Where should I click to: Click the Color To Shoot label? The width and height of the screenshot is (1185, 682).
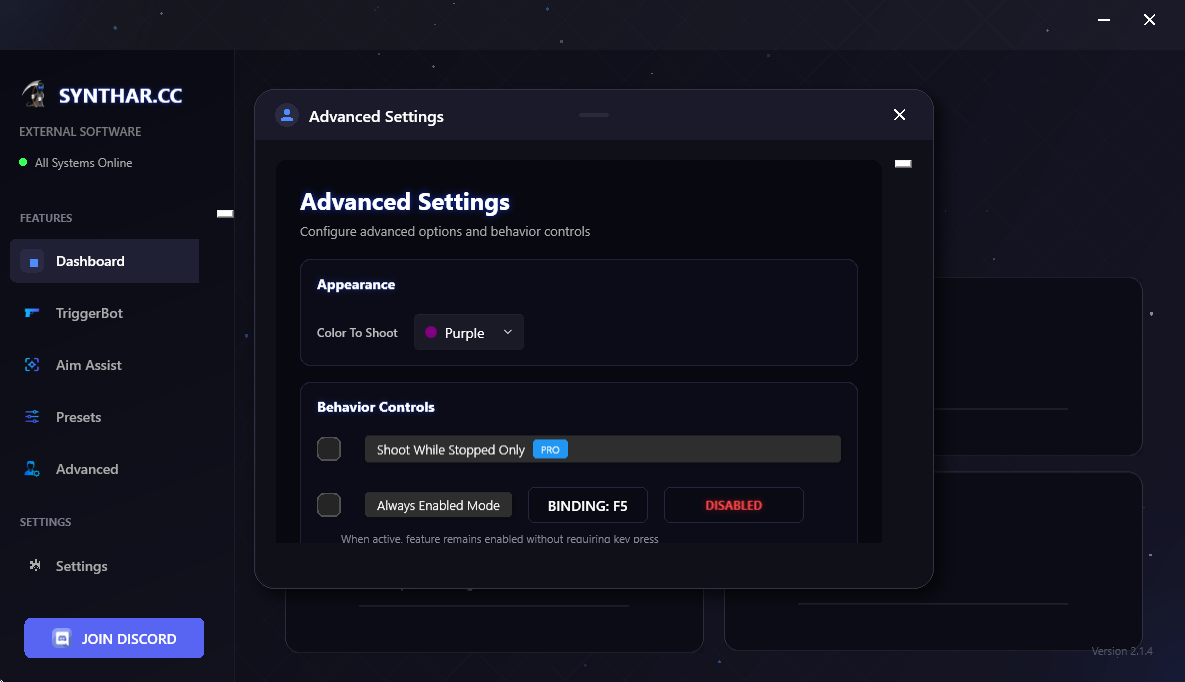(x=357, y=333)
